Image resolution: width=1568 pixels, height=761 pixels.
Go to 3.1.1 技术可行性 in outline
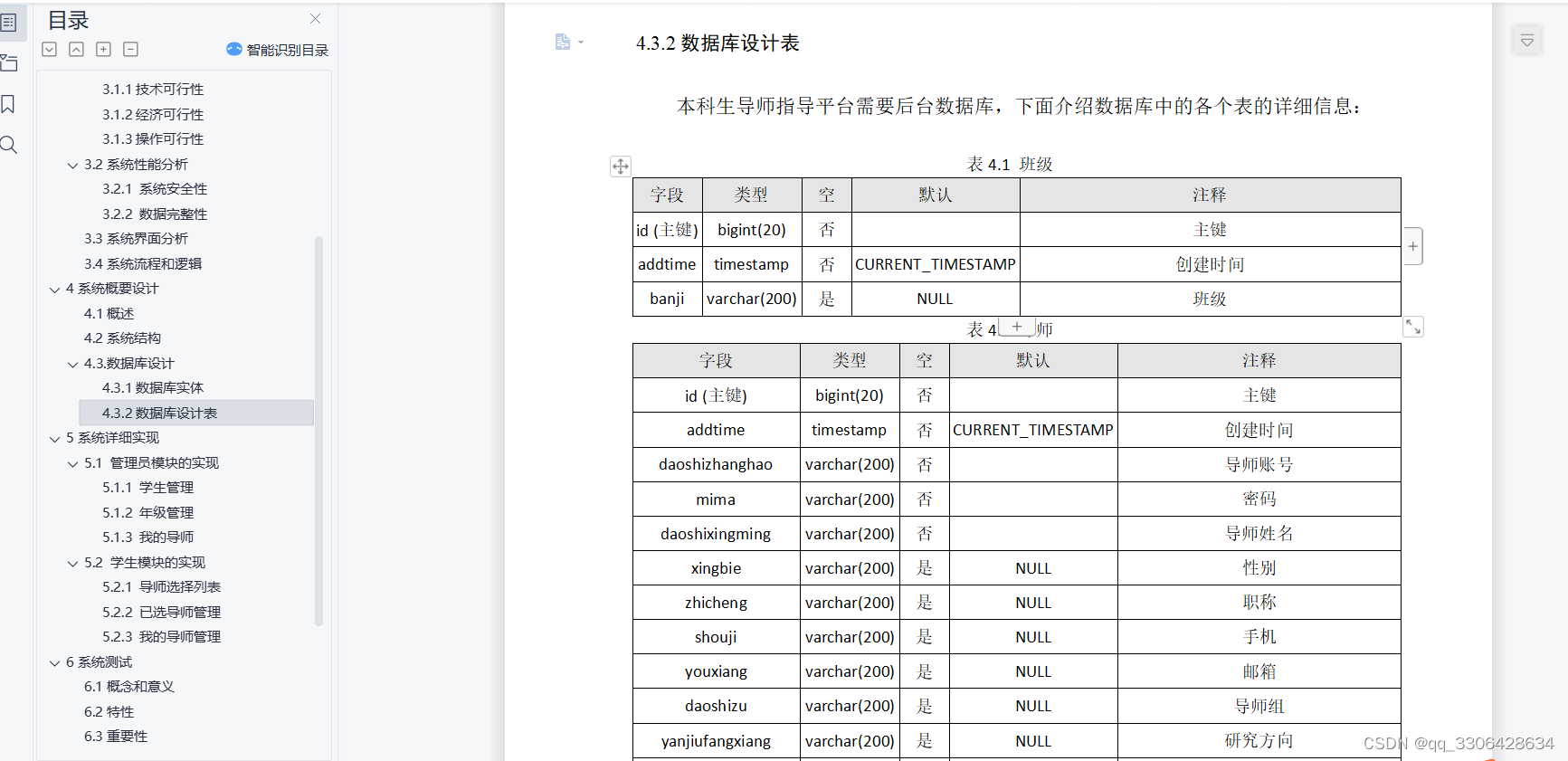[153, 89]
